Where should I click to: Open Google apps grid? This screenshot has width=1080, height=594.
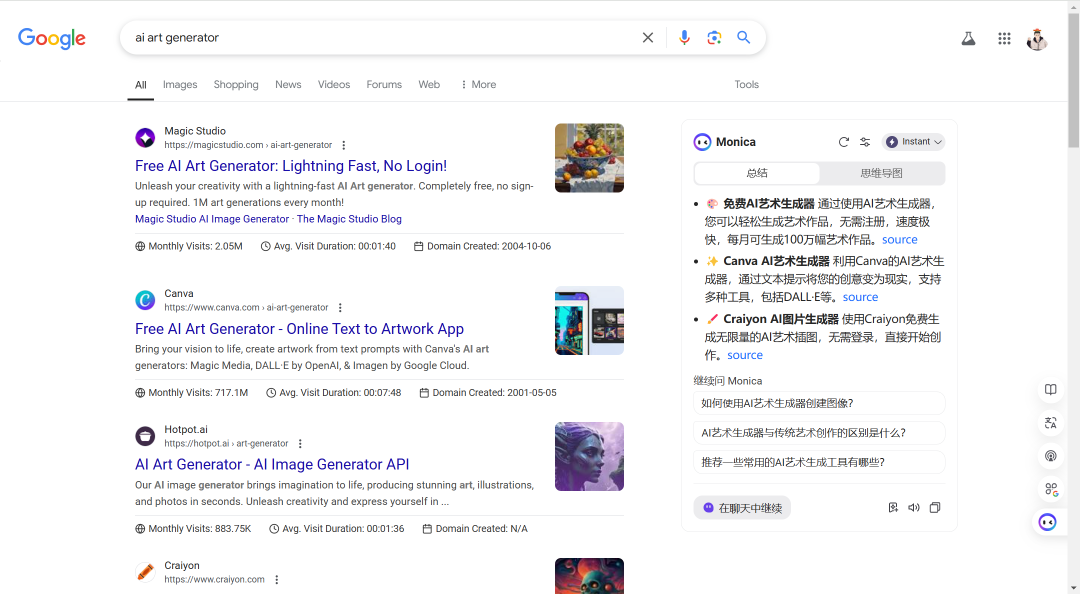1004,39
